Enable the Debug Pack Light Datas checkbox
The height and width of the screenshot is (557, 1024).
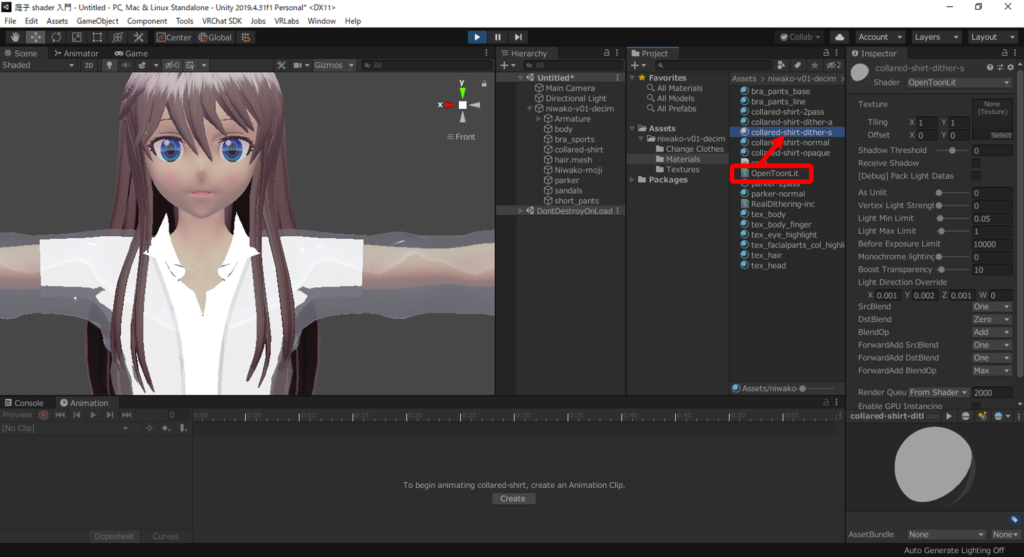(976, 176)
